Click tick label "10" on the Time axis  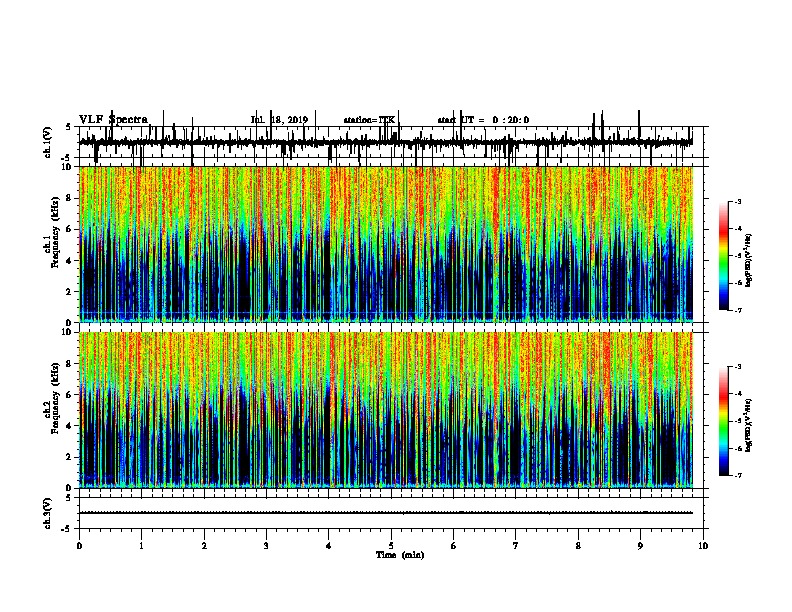tap(703, 546)
